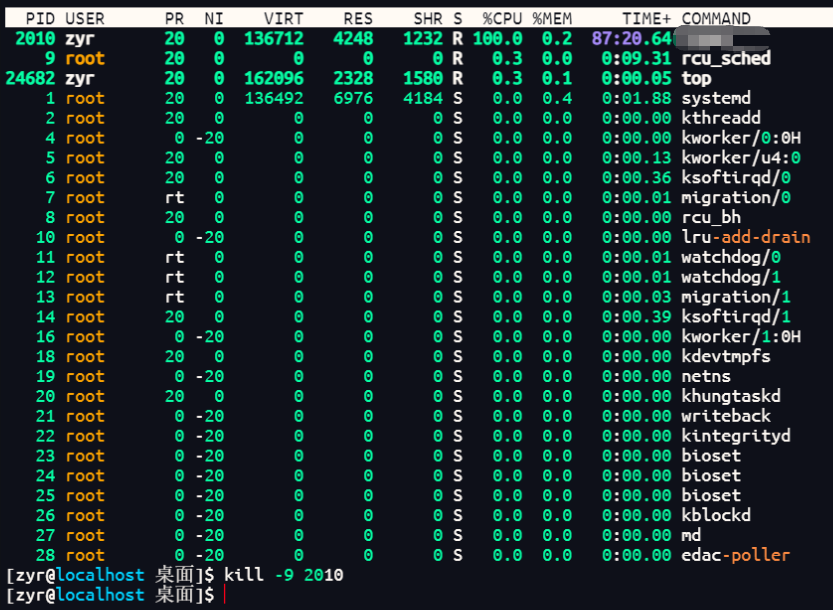The width and height of the screenshot is (833, 610).
Task: Click the edac-poller process name
Action: pos(736,555)
